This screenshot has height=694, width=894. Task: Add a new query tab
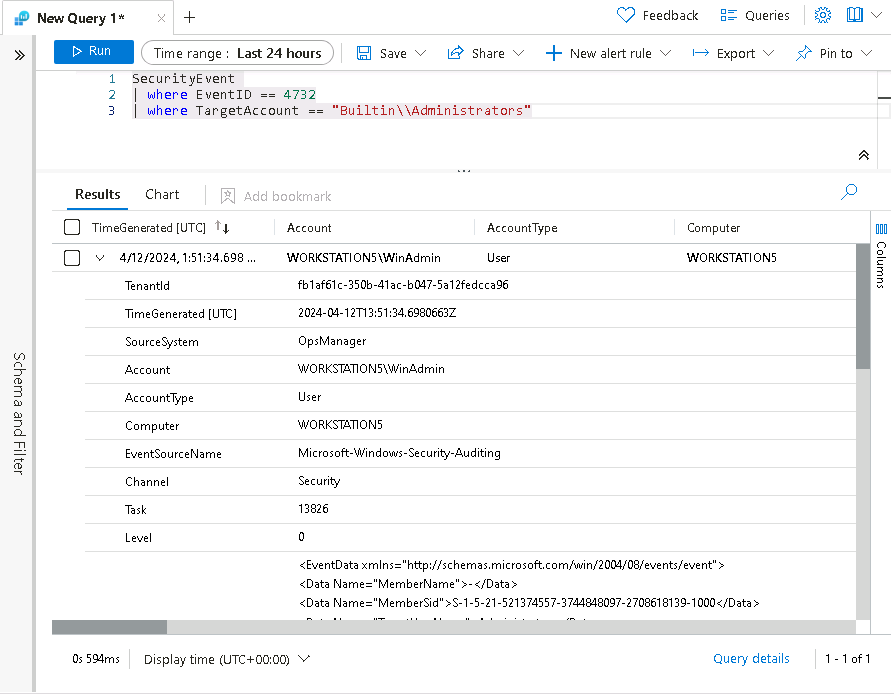189,18
